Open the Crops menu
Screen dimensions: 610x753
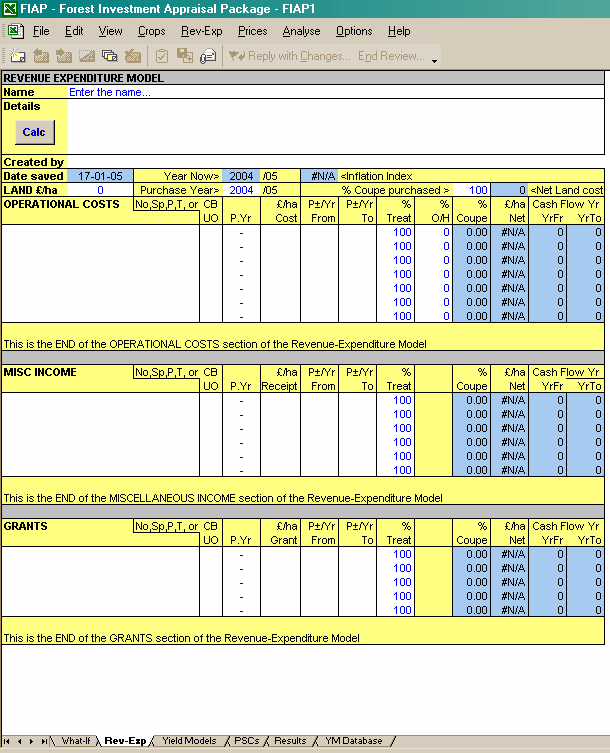pyautogui.click(x=151, y=31)
